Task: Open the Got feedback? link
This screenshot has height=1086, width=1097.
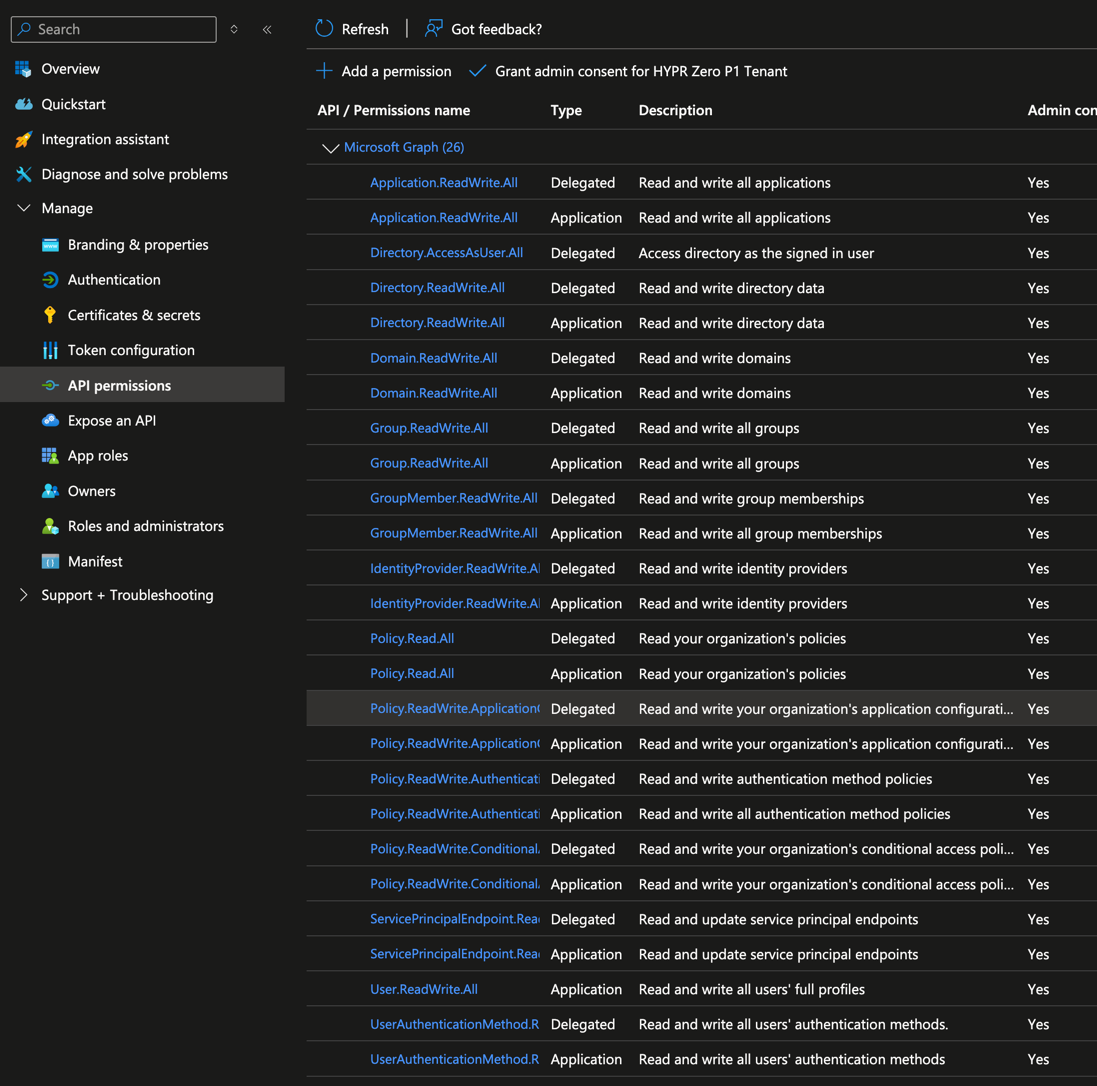Action: pos(483,29)
